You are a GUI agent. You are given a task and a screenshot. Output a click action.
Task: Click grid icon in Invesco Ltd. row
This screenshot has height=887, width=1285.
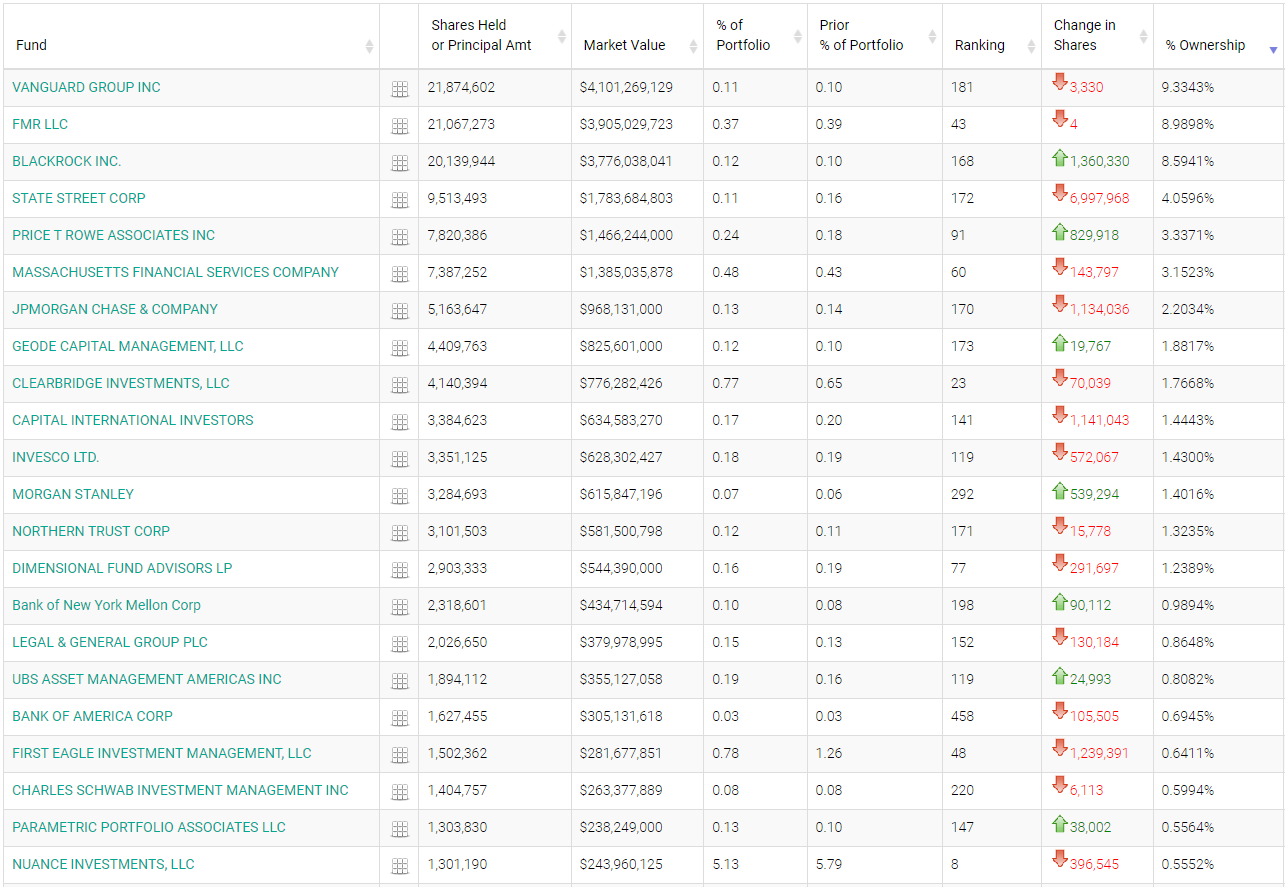point(400,459)
